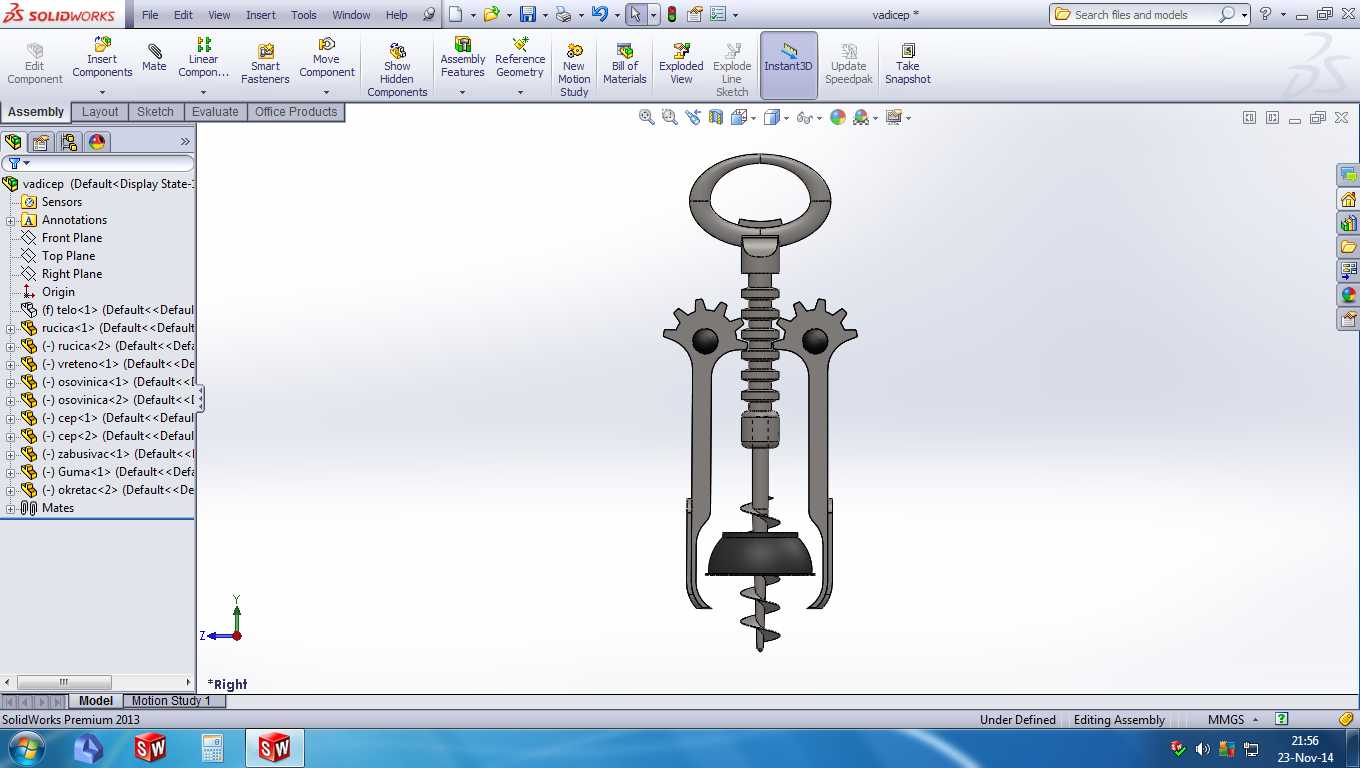
Task: Expand Annotations node in tree
Action: click(x=11, y=220)
